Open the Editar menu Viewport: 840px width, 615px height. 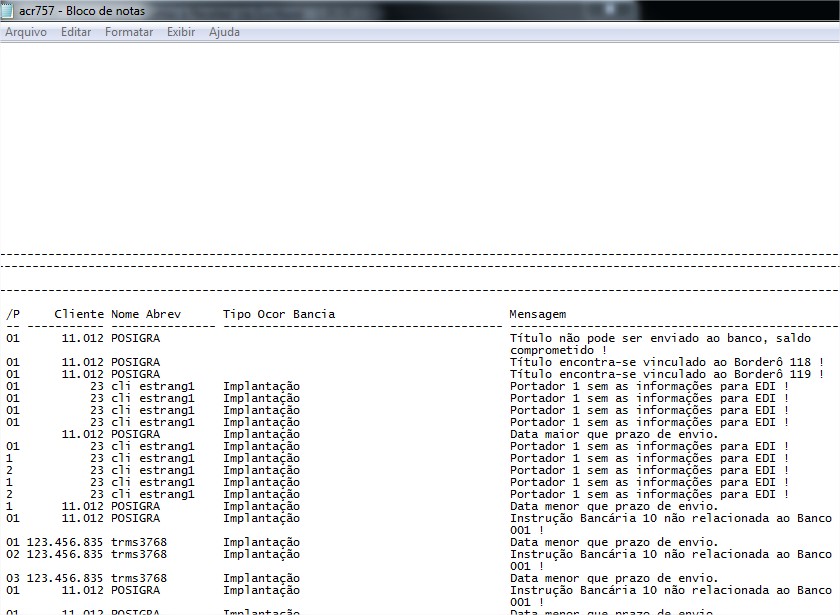76,32
